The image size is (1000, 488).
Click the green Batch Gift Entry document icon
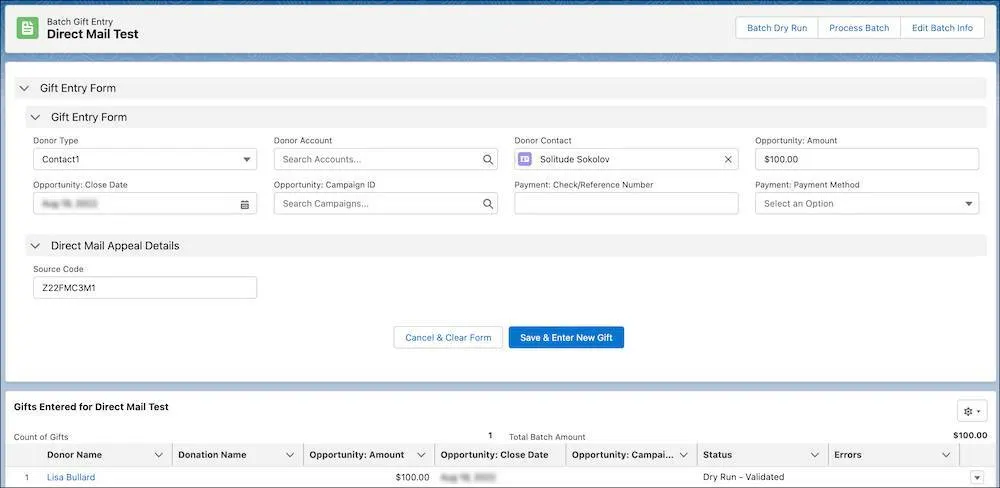click(x=27, y=28)
